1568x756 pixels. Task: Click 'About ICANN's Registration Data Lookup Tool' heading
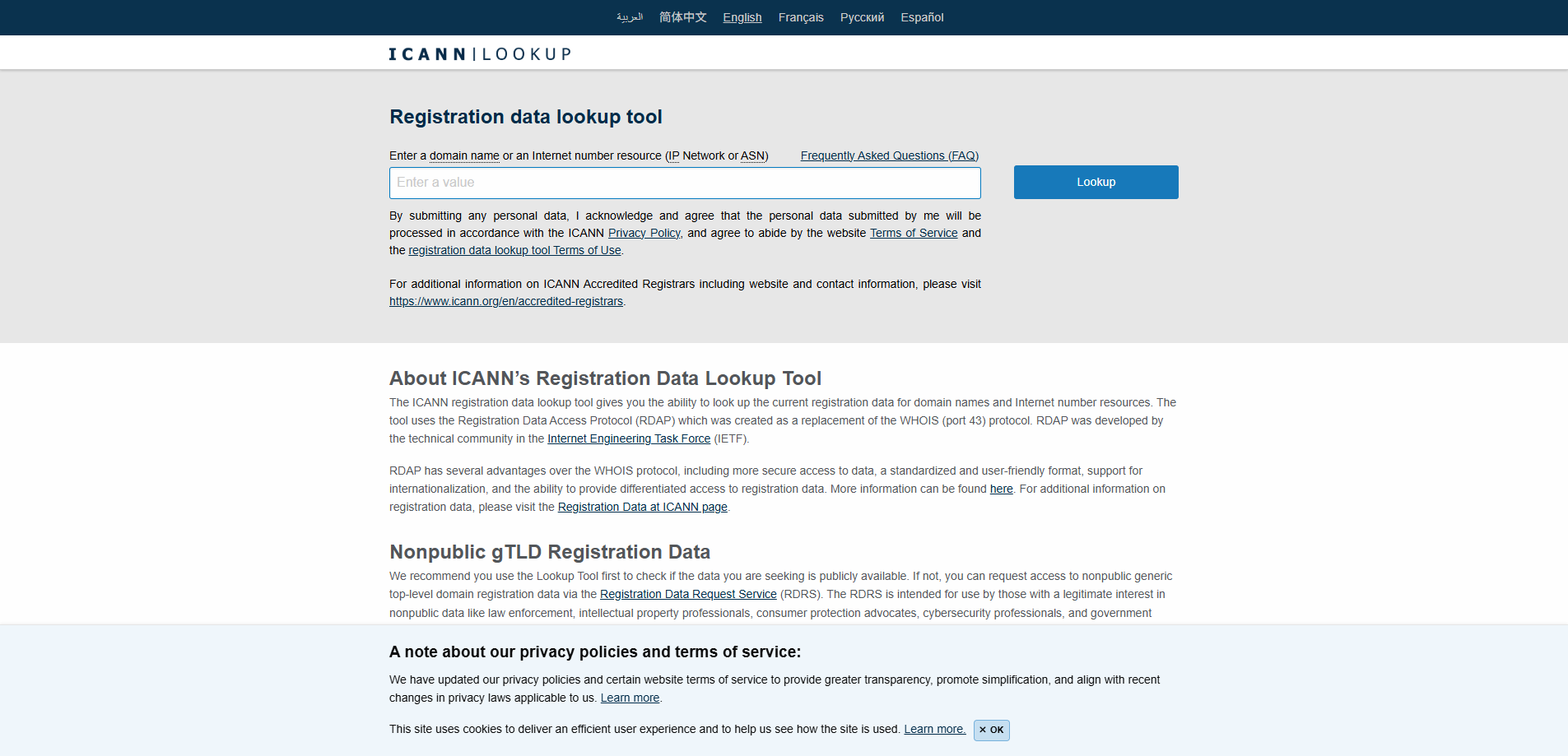[605, 378]
